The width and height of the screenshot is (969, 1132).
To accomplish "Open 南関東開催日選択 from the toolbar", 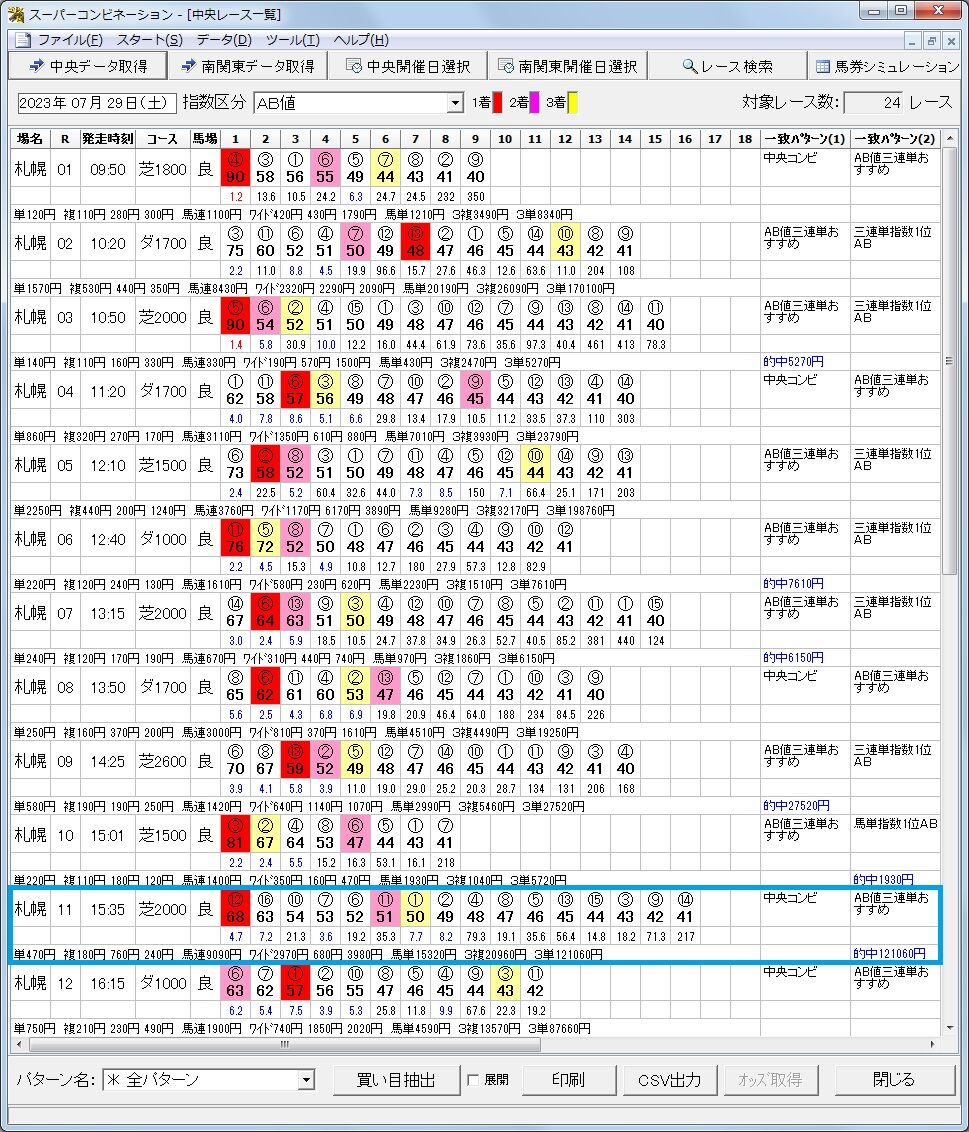I will pyautogui.click(x=568, y=66).
